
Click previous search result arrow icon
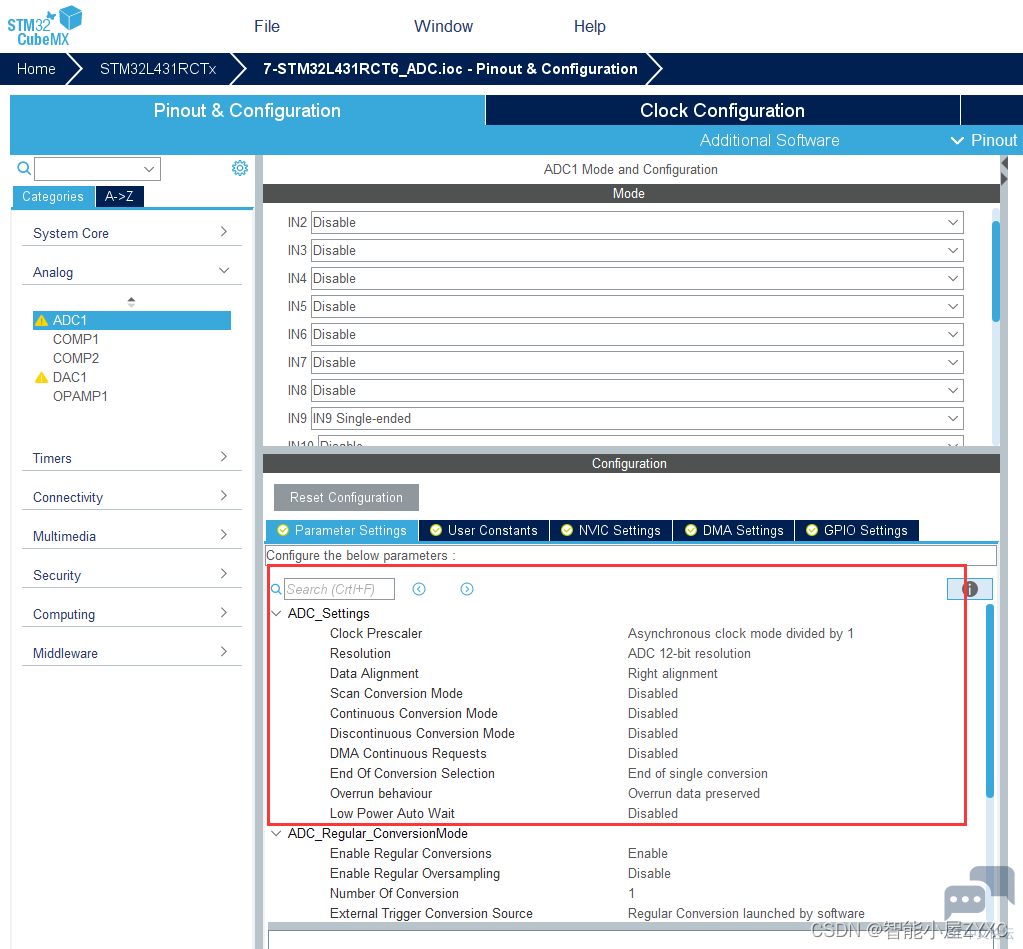tap(419, 589)
